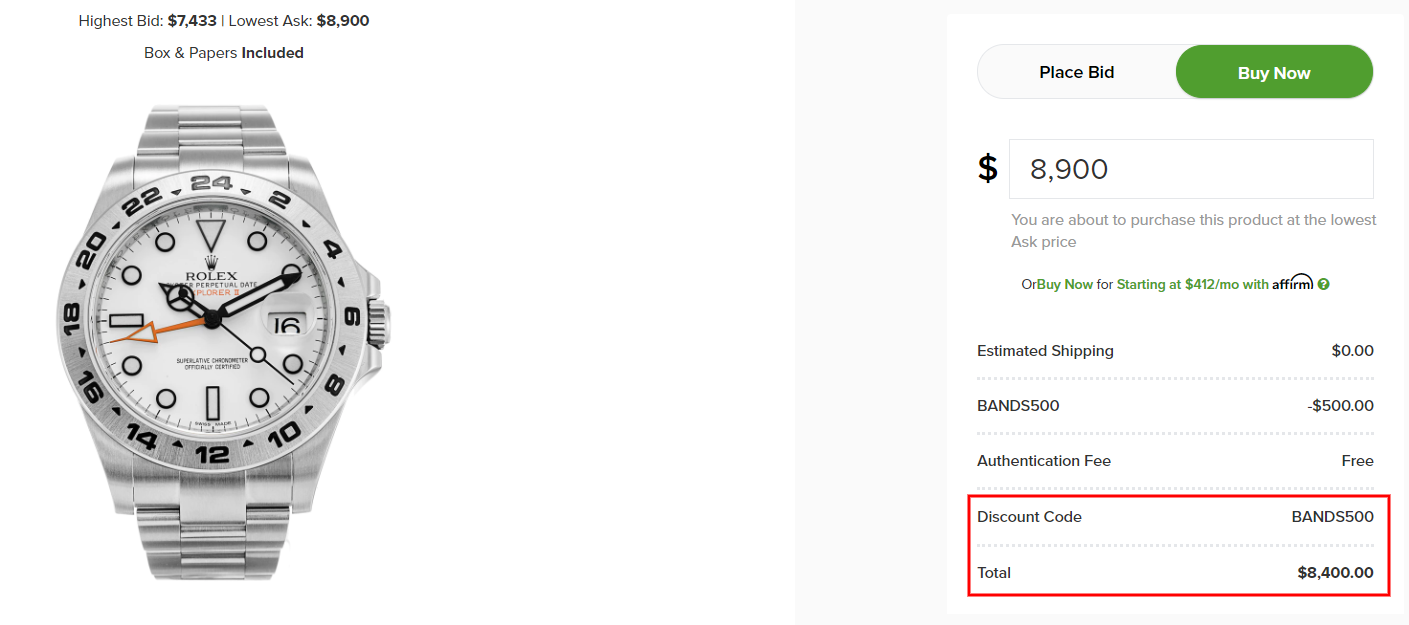Click the dollar sign beside price field
Viewport: 1409px width, 625px height.
(988, 168)
